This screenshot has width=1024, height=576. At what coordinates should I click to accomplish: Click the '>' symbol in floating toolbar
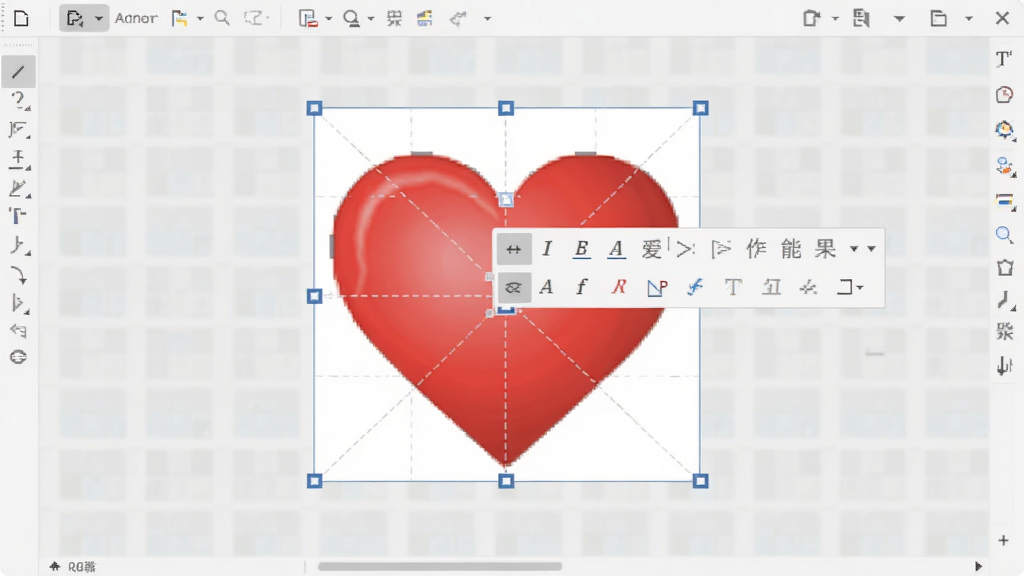coord(685,249)
